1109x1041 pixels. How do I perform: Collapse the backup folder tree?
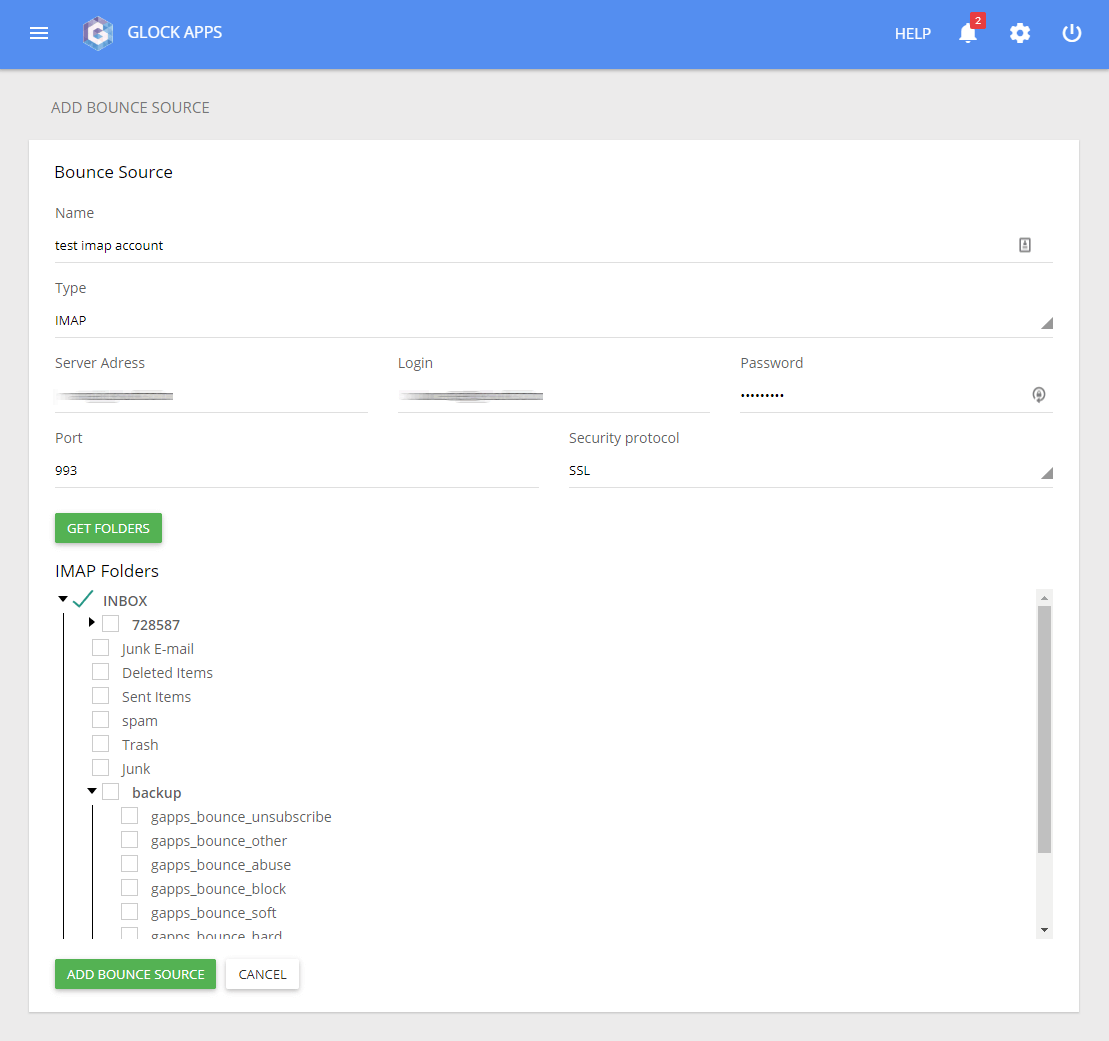92,792
